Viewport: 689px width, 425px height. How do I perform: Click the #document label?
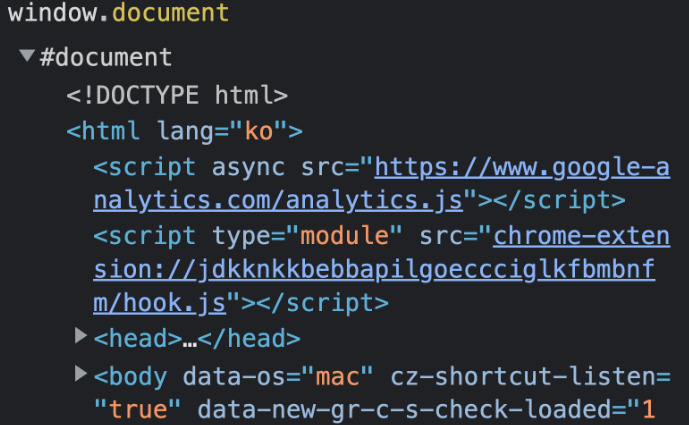[x=105, y=58]
